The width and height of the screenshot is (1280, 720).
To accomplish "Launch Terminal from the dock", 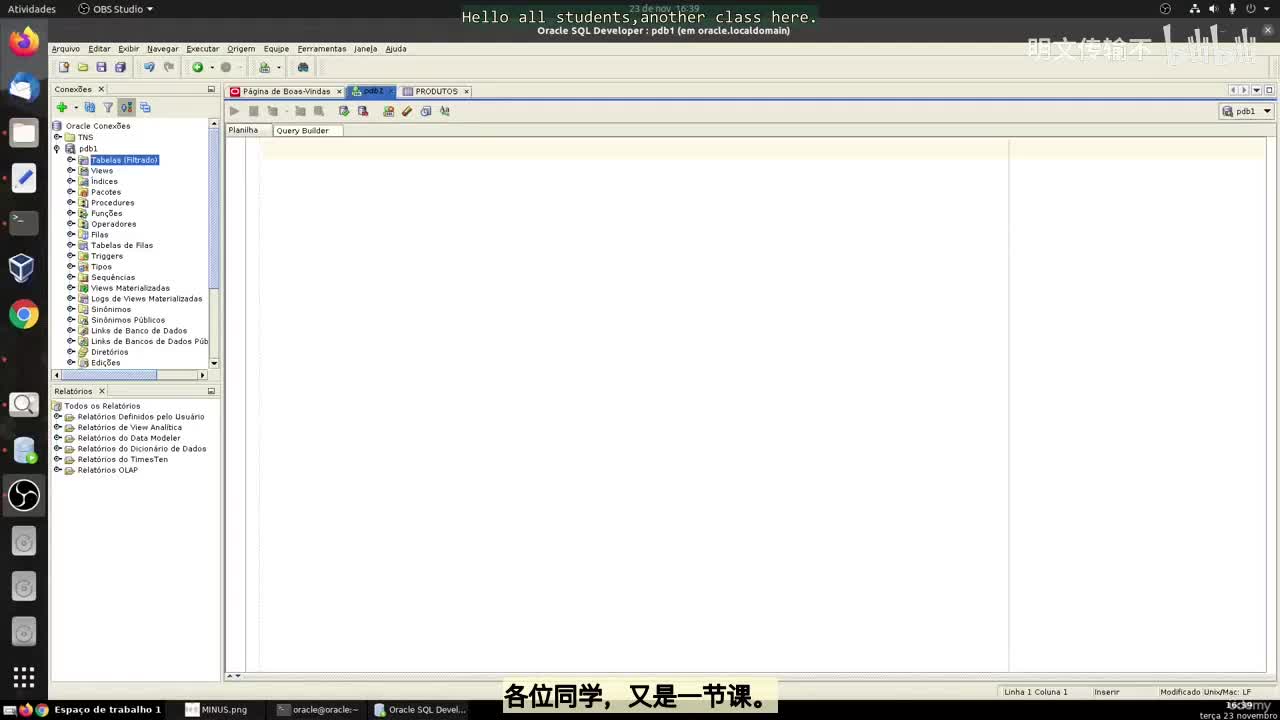I will [24, 222].
